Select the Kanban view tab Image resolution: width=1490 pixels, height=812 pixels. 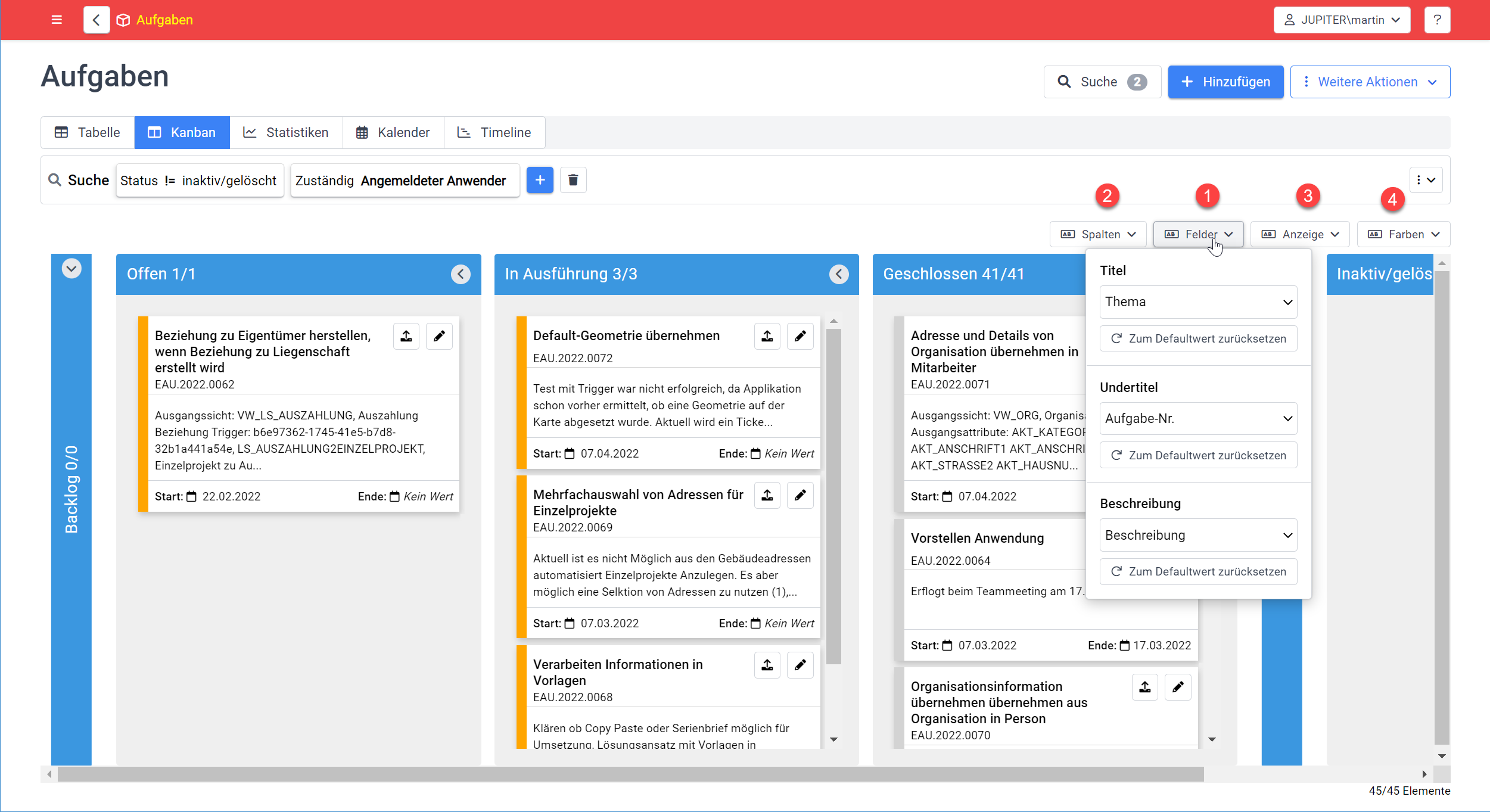[182, 132]
